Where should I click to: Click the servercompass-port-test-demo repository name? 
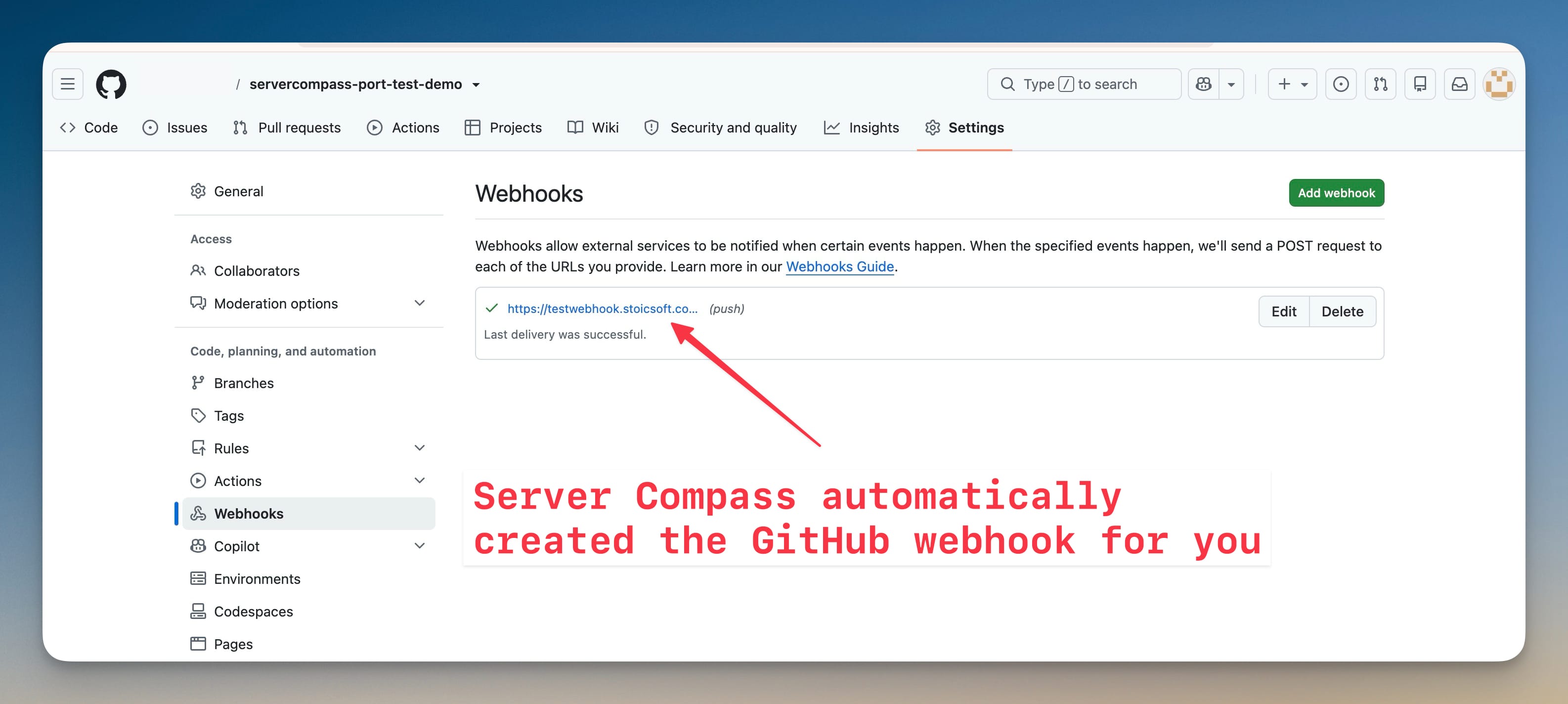pos(355,84)
